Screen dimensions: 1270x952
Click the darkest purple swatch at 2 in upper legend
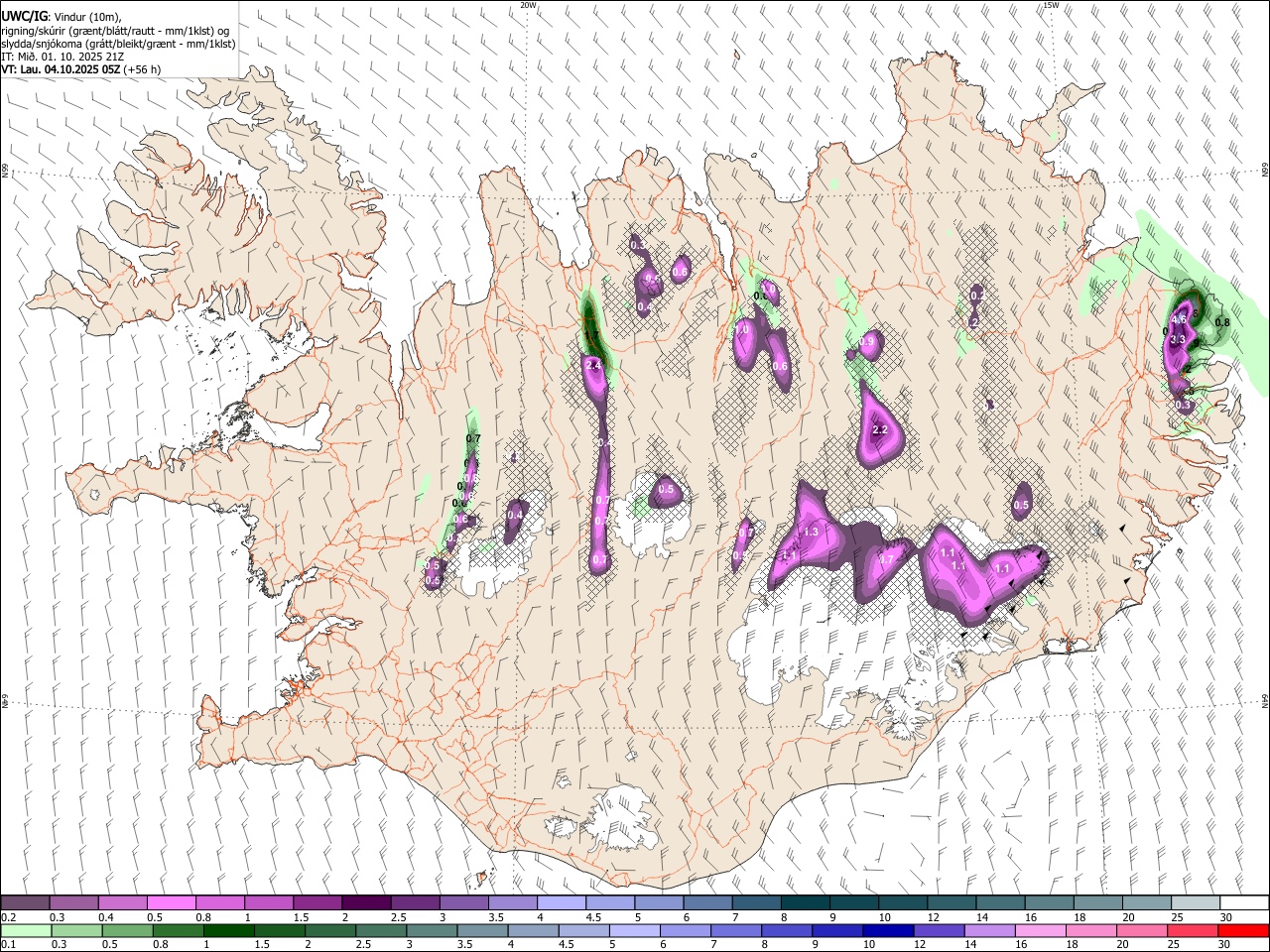365,903
